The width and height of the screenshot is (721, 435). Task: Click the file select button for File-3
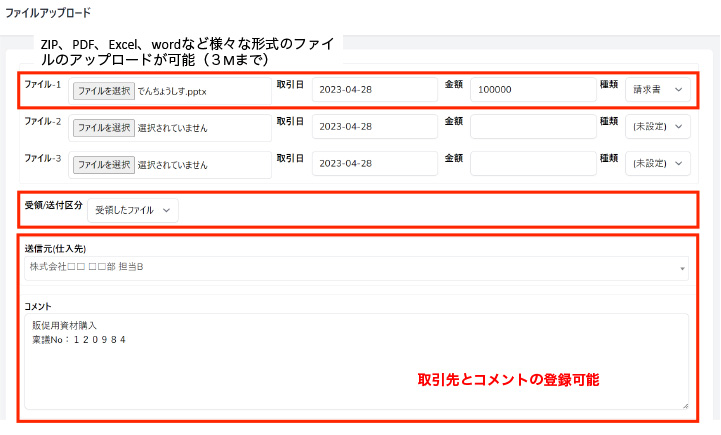click(x=104, y=163)
